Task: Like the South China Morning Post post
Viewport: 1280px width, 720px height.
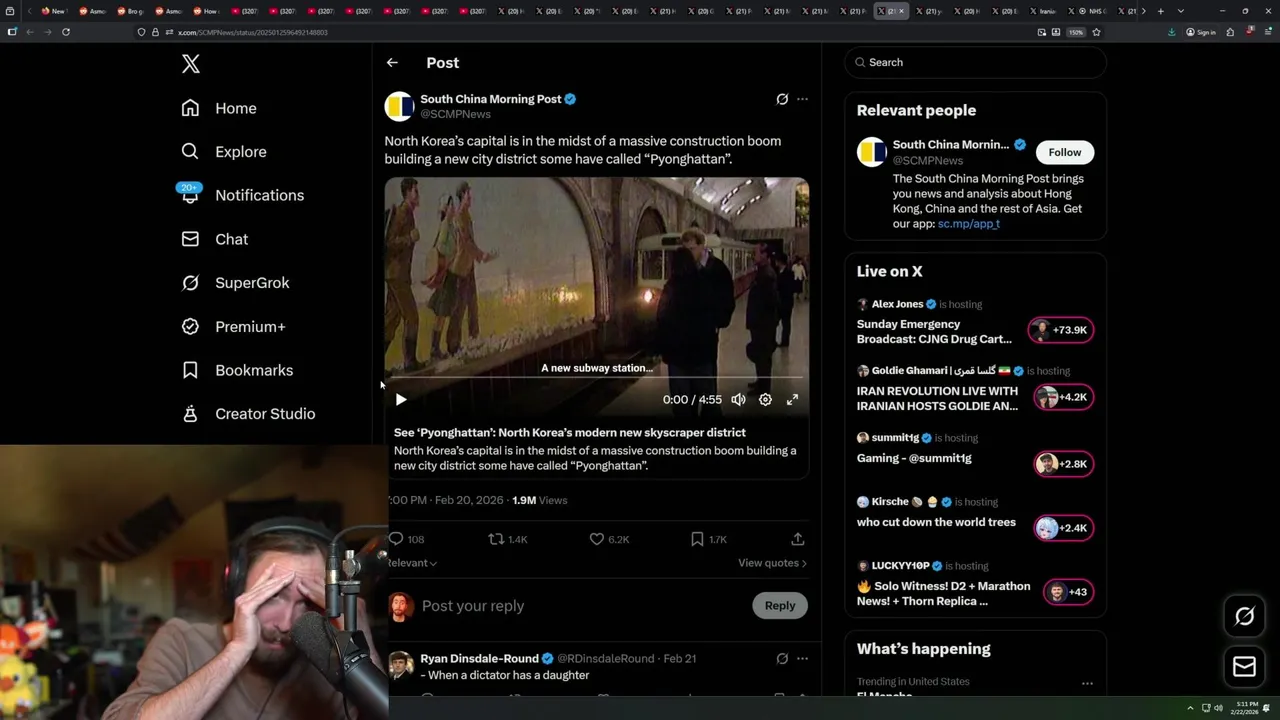Action: point(597,539)
